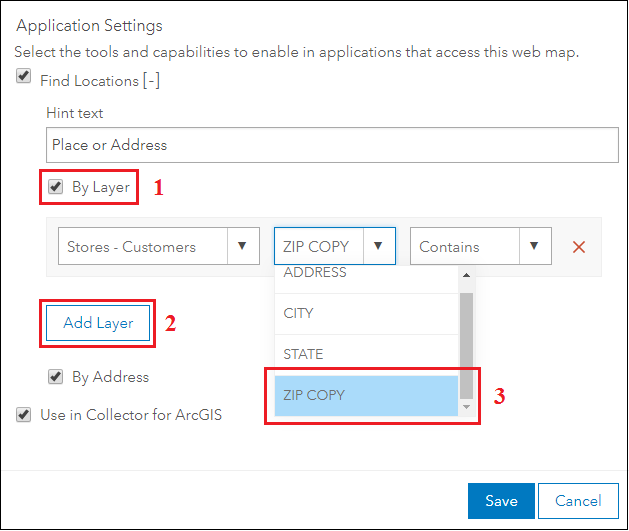Choose ADDRESS from the field list

pyautogui.click(x=366, y=277)
